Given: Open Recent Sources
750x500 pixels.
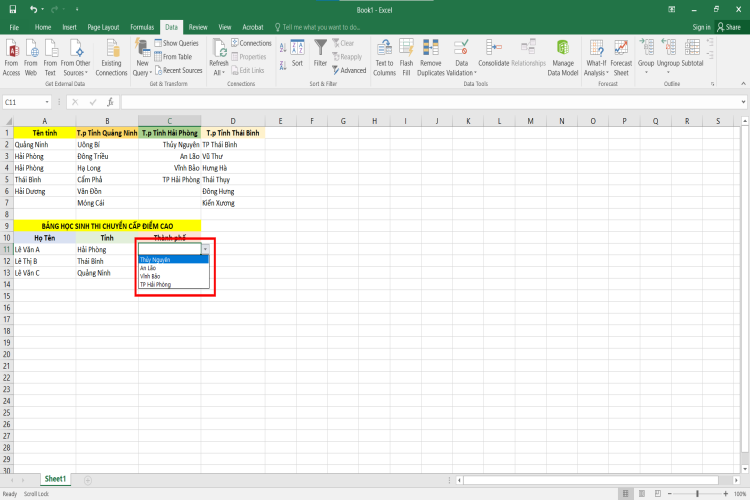Looking at the screenshot, I should pyautogui.click(x=178, y=70).
